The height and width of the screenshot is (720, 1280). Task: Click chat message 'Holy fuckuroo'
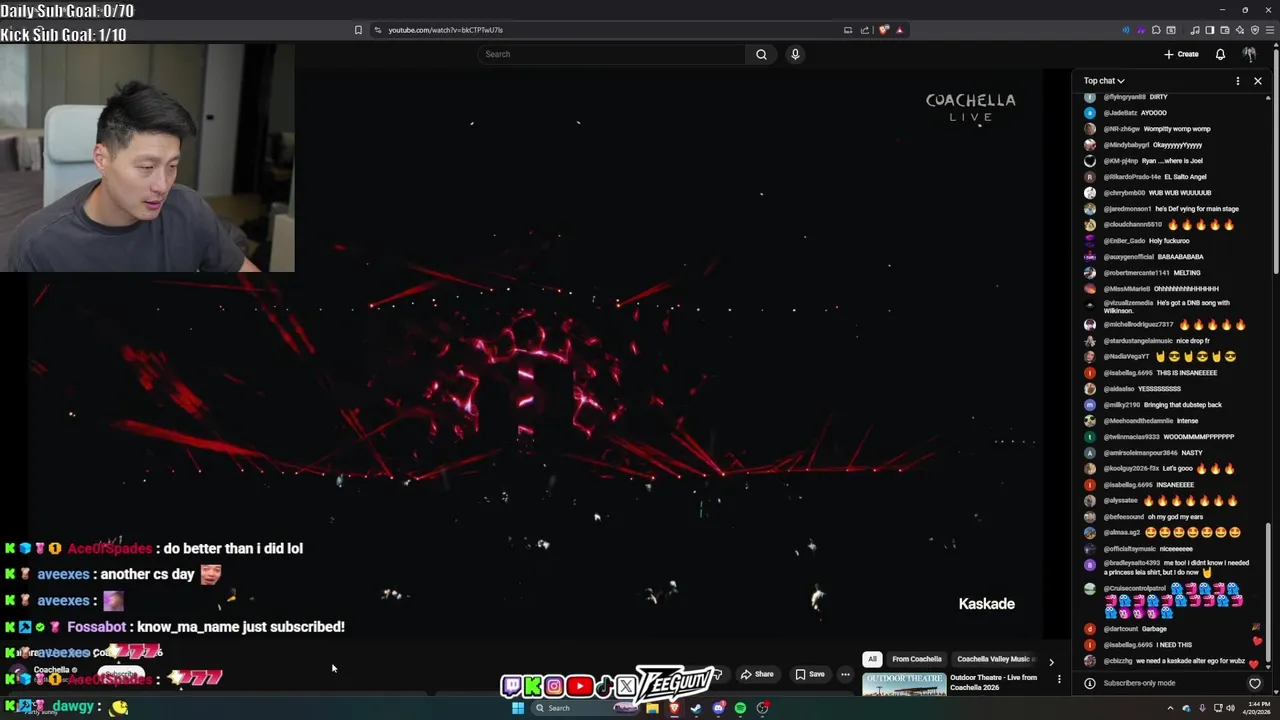[1169, 241]
